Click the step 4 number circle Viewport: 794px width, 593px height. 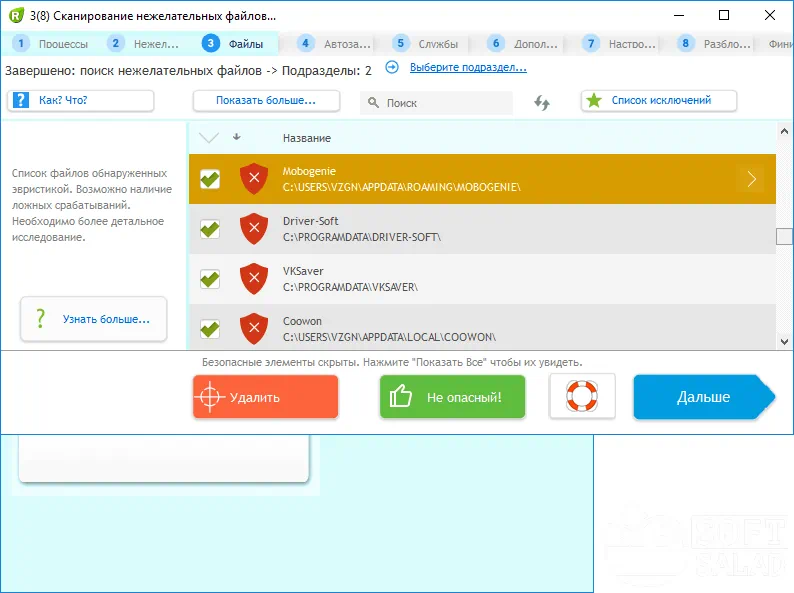point(305,44)
